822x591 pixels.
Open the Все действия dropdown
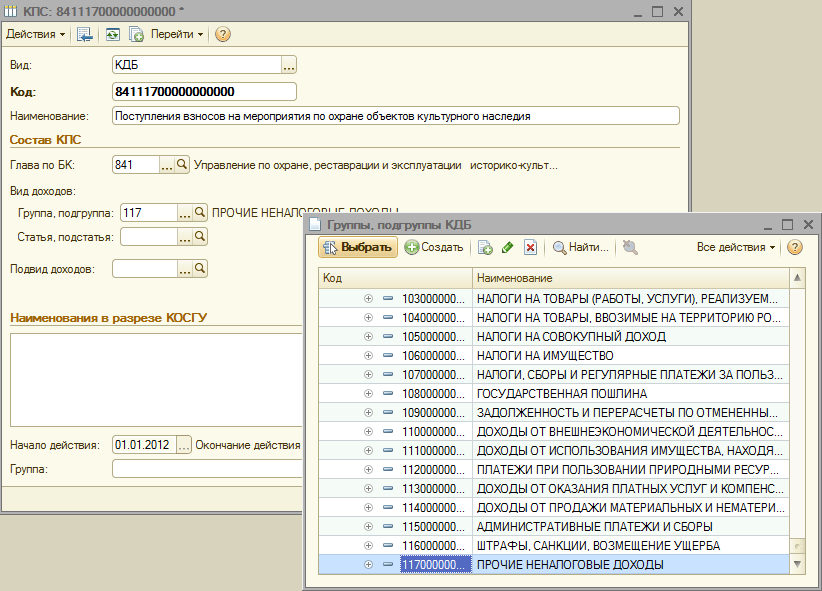(x=735, y=247)
